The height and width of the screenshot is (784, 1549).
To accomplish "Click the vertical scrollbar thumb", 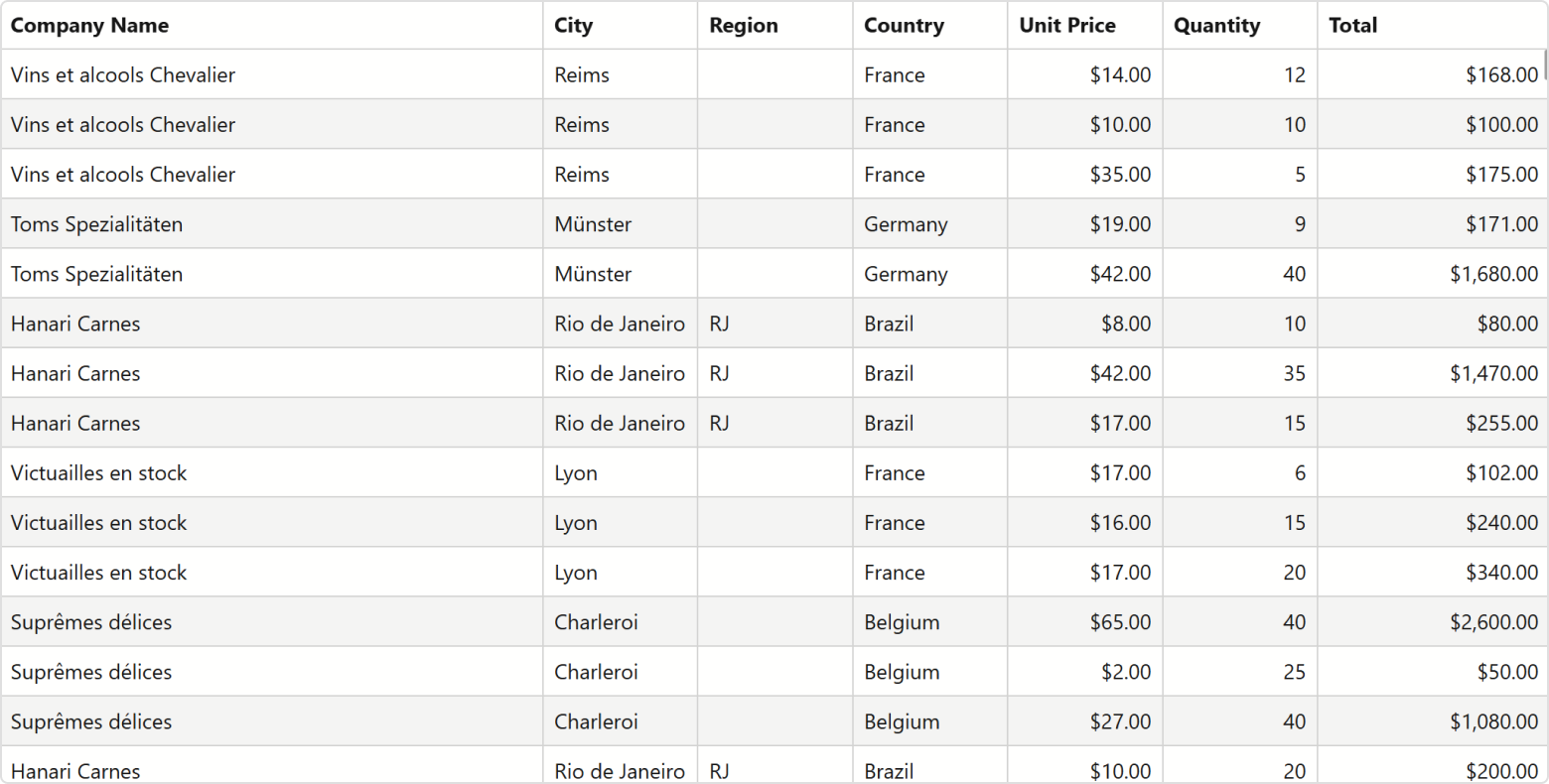I will point(1545,65).
